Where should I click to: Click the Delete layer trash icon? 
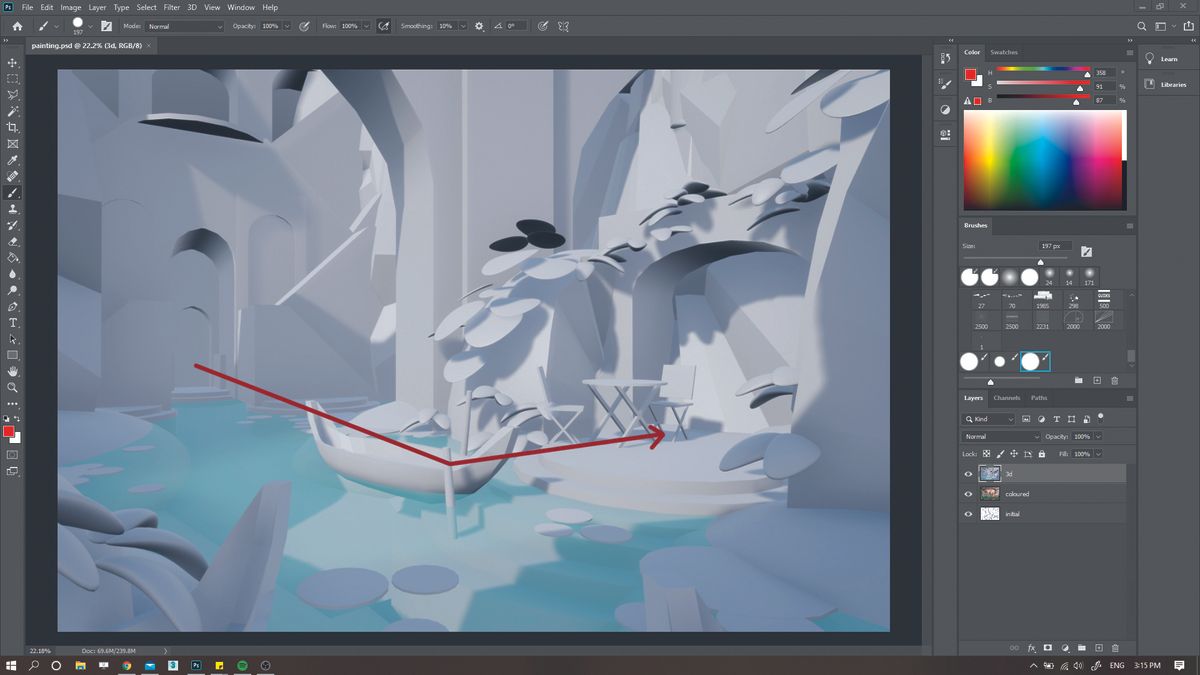pos(1115,648)
